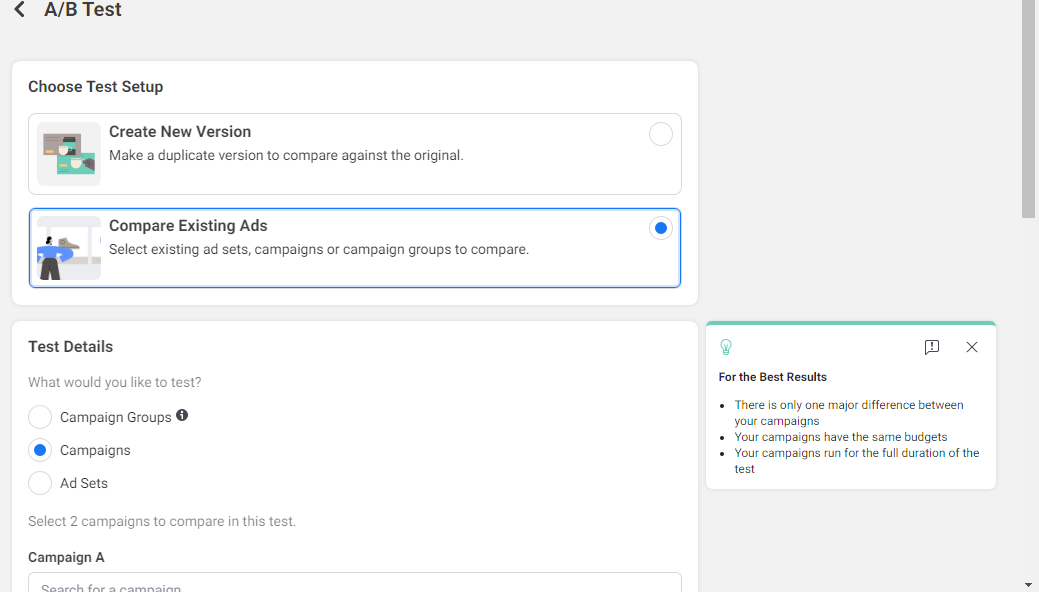Choose the Ad Sets radio option
The height and width of the screenshot is (592, 1039).
40,483
